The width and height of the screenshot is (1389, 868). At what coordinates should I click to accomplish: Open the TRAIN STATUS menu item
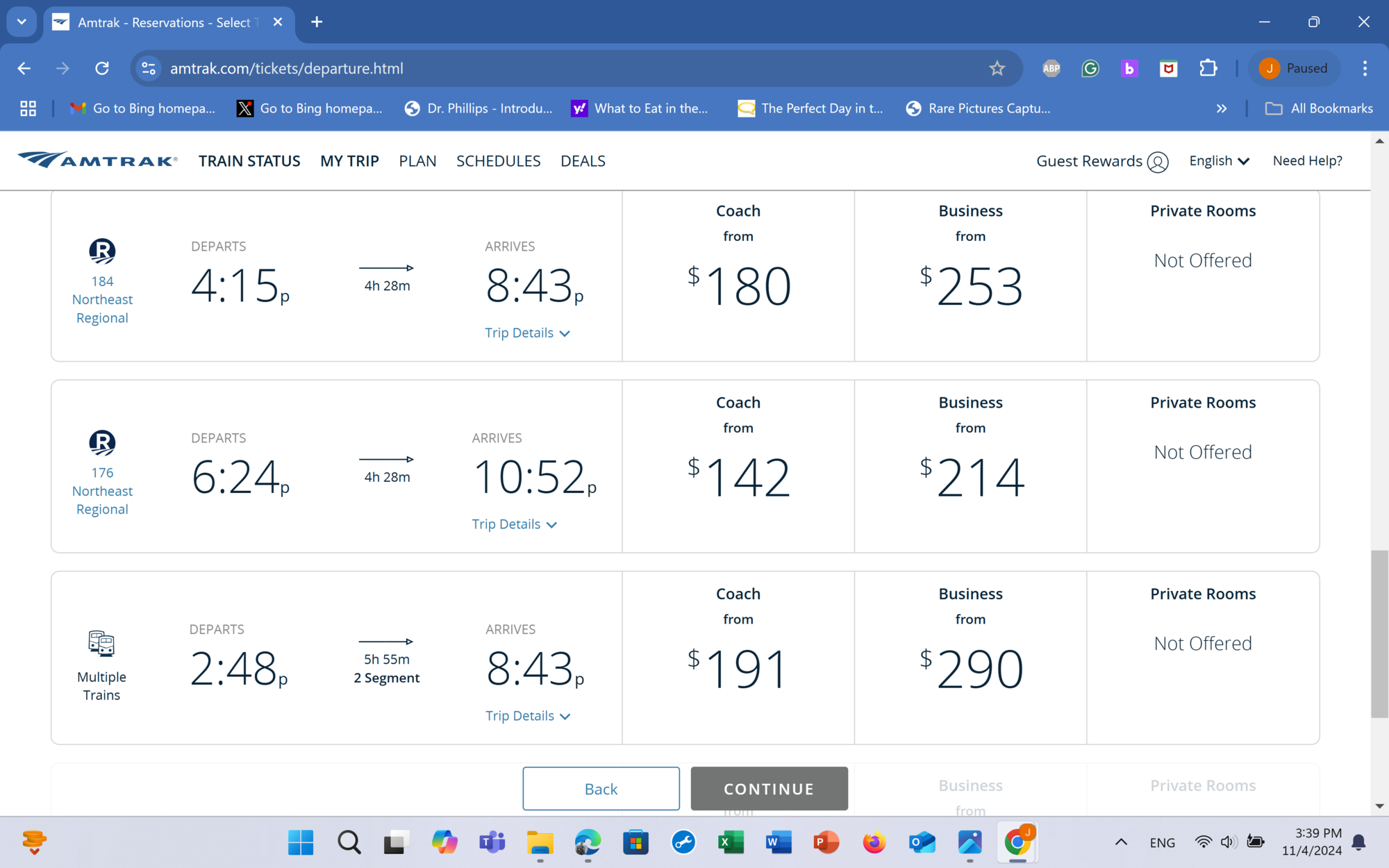point(249,161)
